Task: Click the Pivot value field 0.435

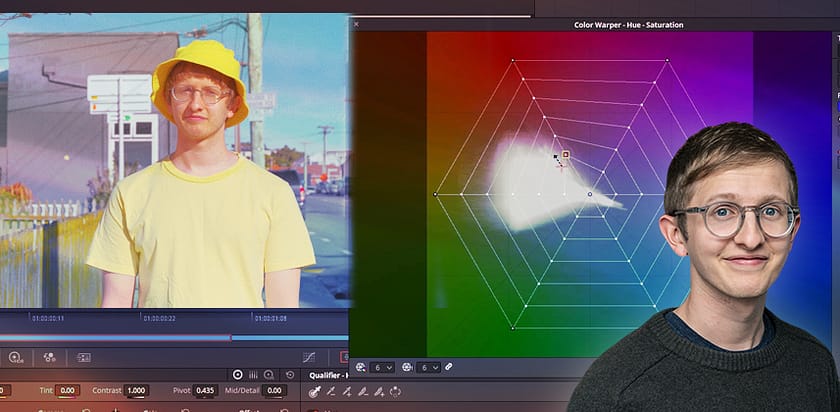Action: tap(205, 391)
